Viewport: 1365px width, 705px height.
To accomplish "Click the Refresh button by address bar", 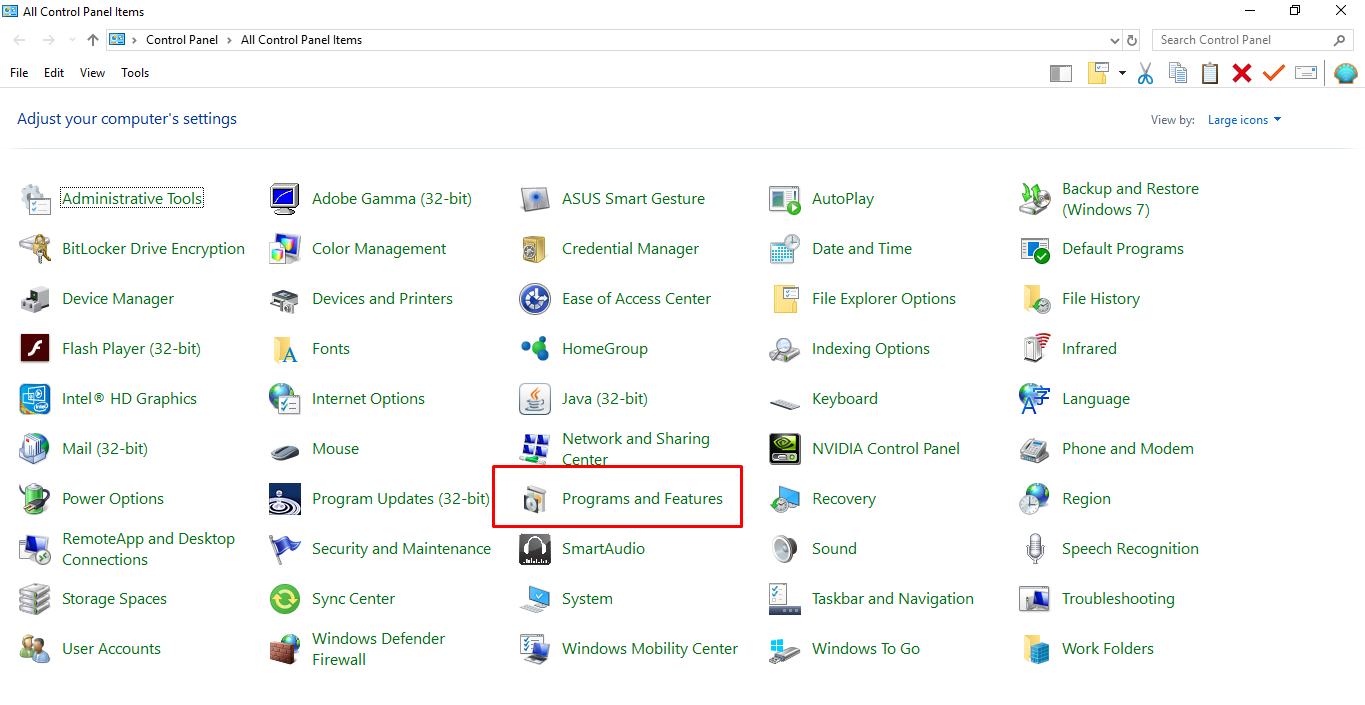I will tap(1132, 40).
